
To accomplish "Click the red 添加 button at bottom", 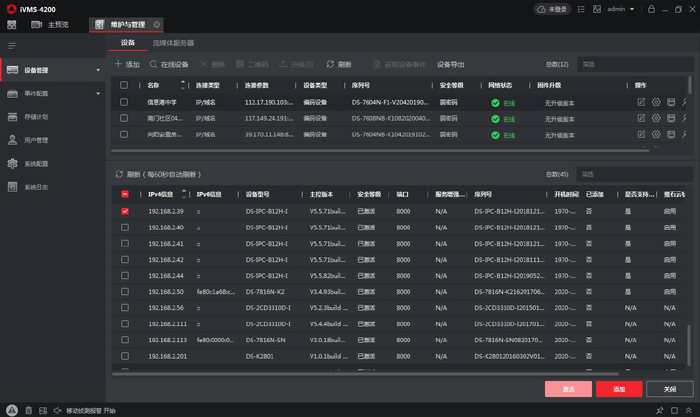I will [618, 389].
